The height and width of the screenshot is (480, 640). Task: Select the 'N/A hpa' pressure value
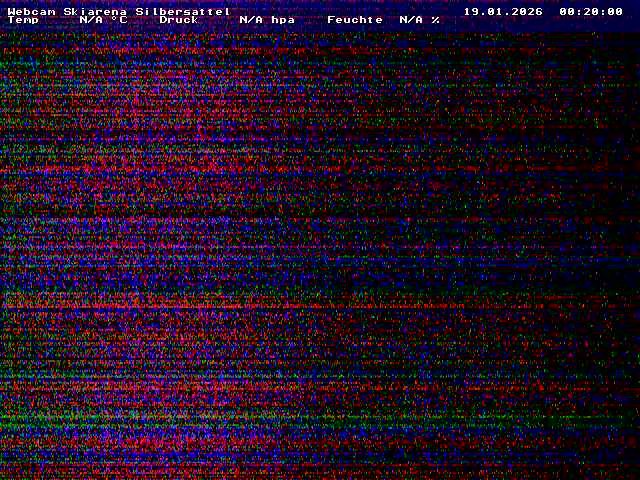[267, 20]
